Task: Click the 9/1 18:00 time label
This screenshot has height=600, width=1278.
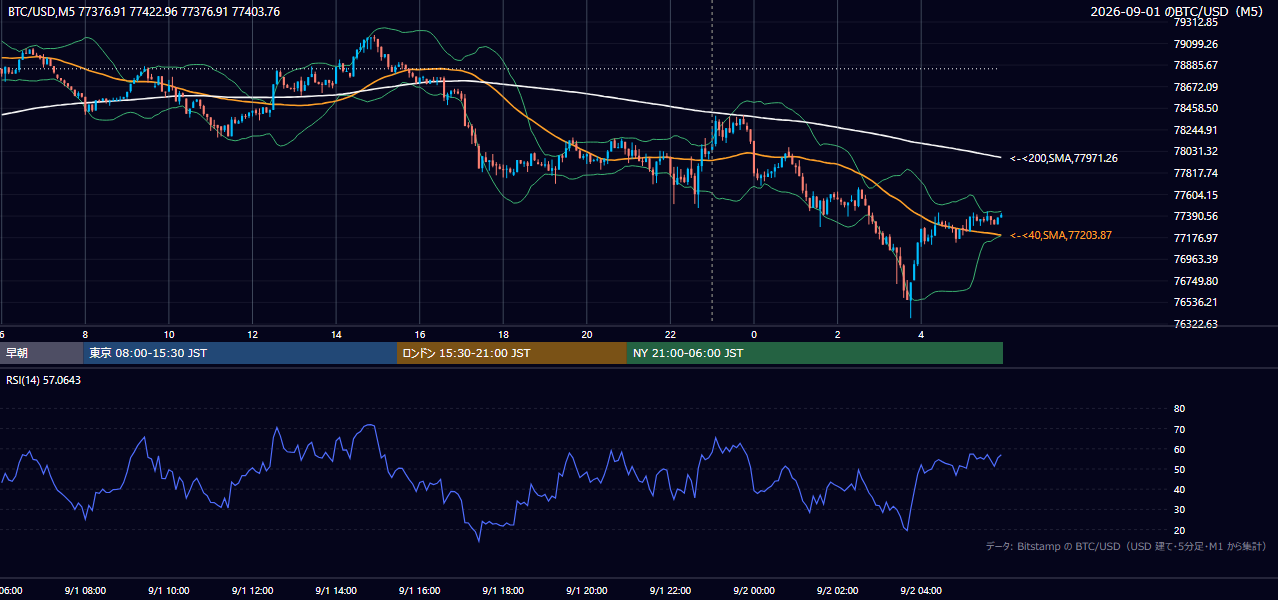Action: point(503,591)
